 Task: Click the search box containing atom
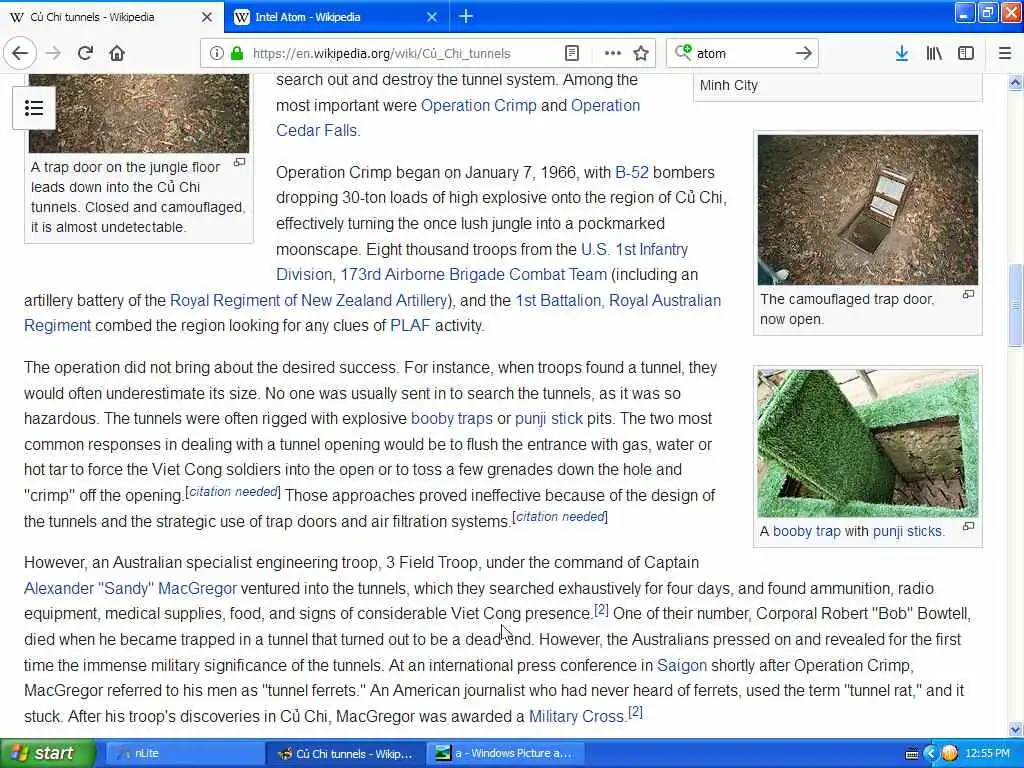point(741,54)
